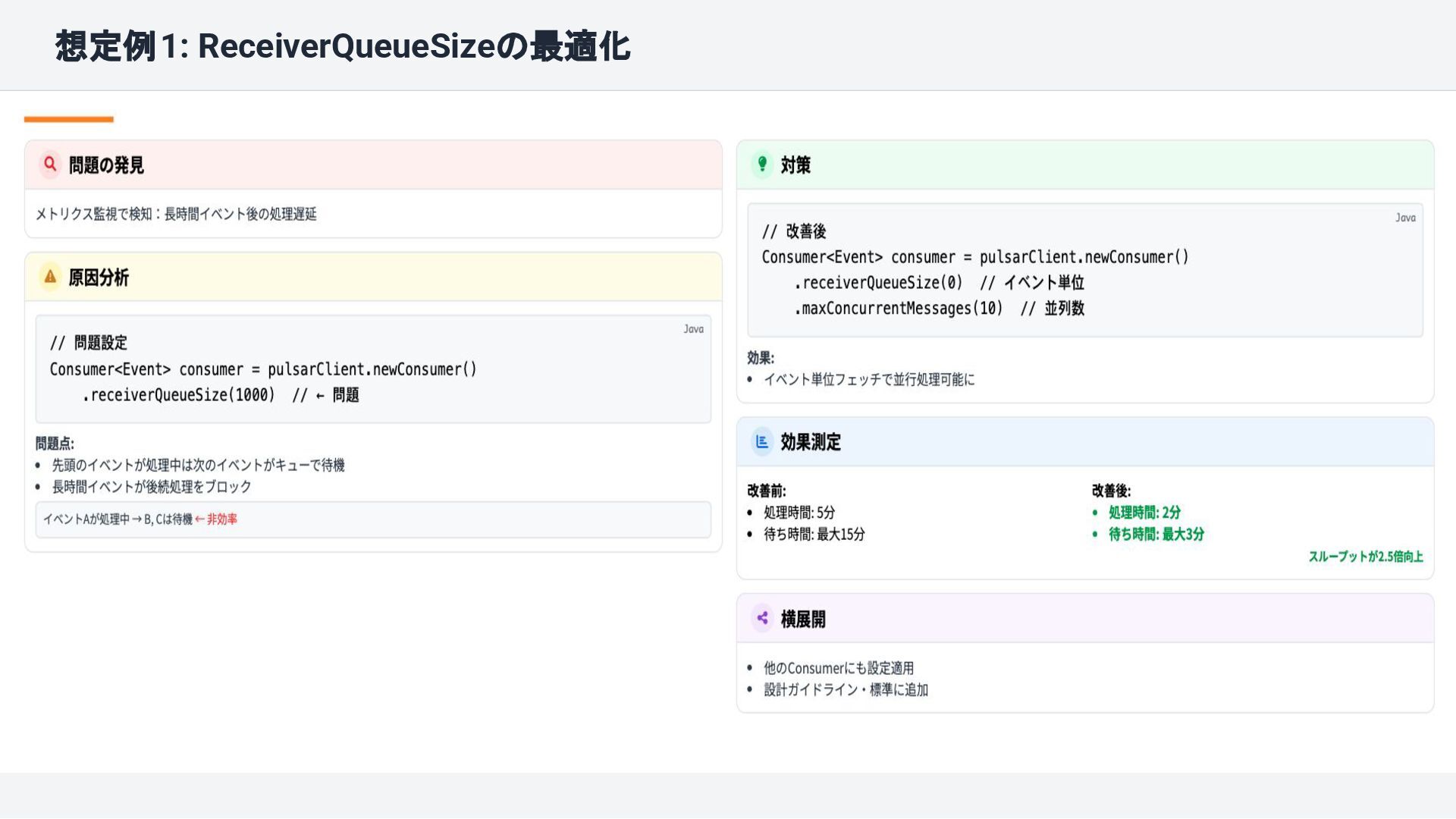Click the red 非効率 note text
Viewport: 1456px width, 819px height.
click(221, 519)
